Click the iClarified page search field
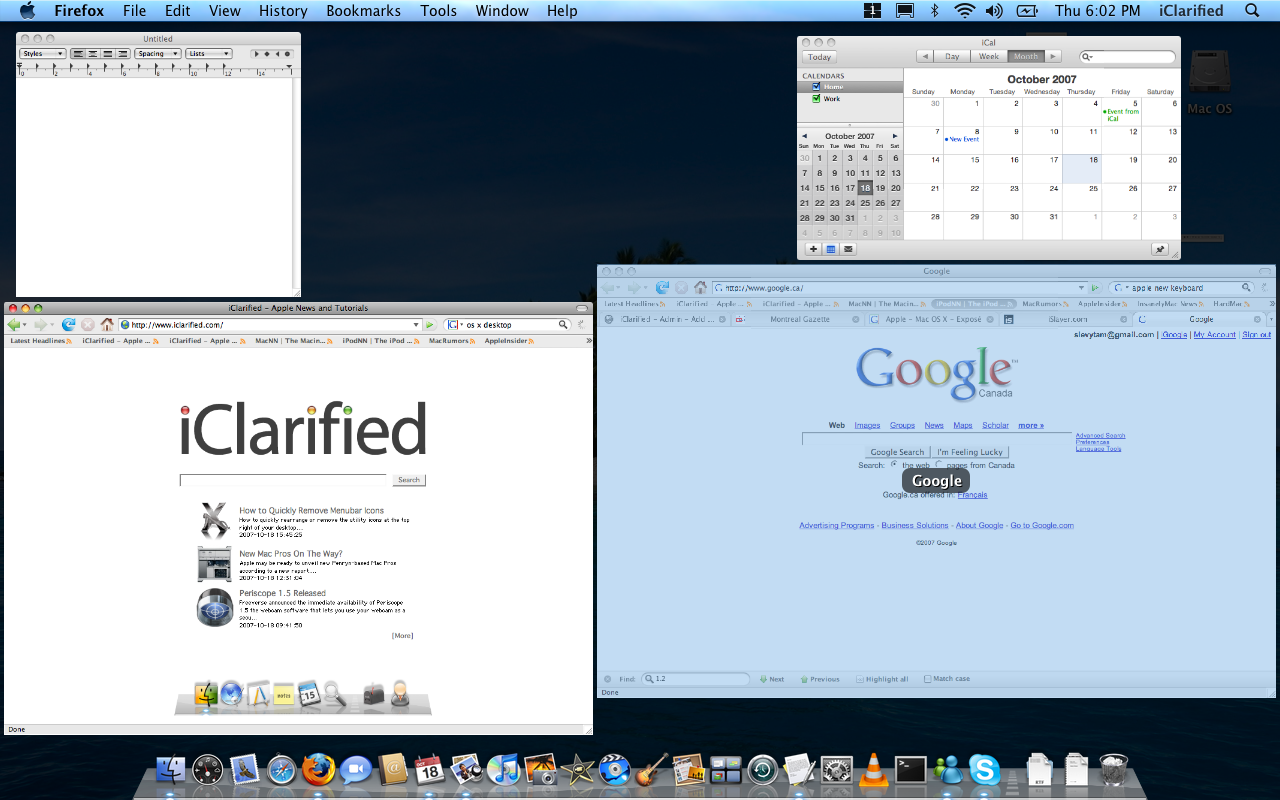The height and width of the screenshot is (800, 1280). click(283, 480)
